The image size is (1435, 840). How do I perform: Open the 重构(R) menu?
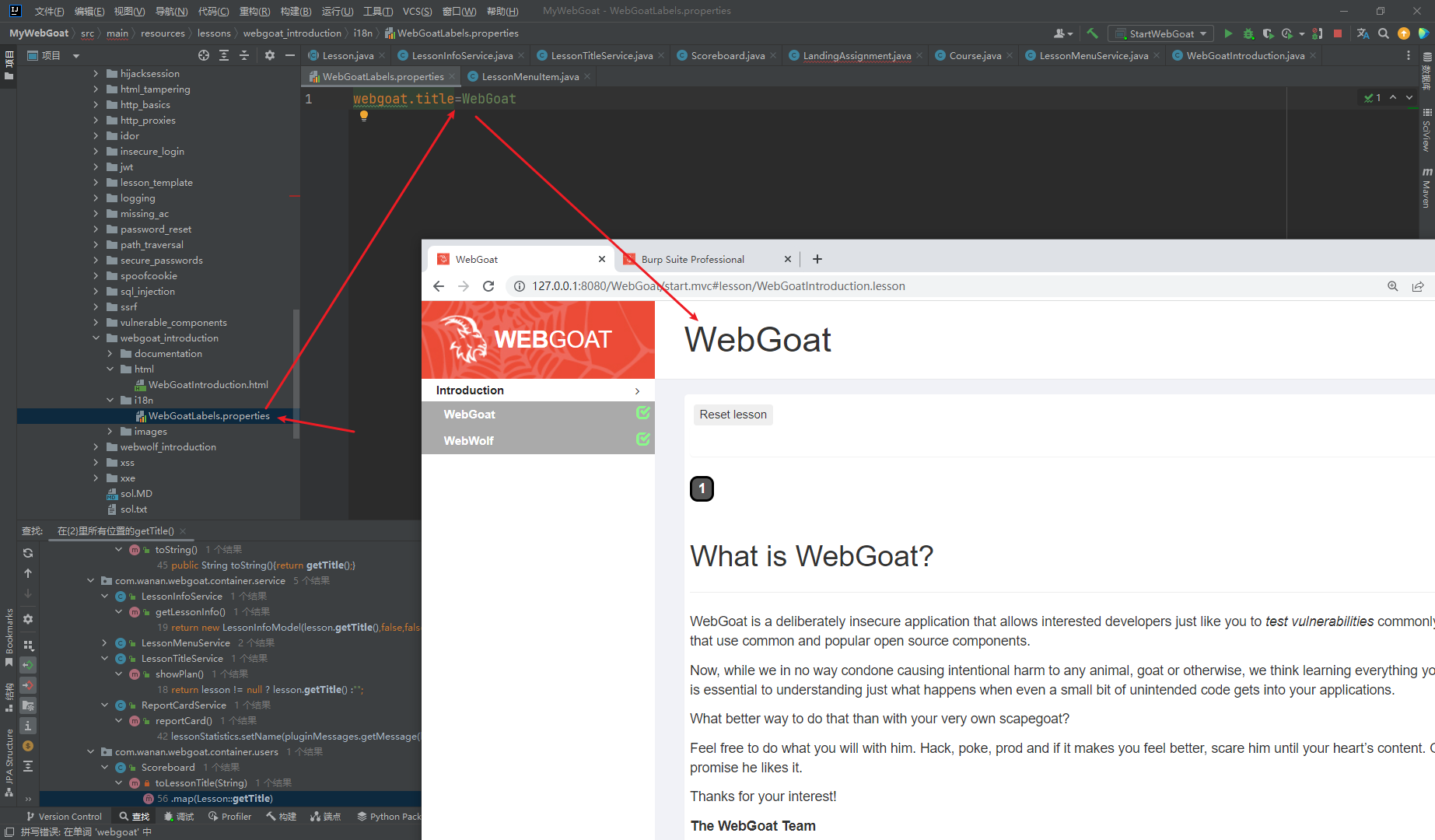tap(254, 11)
